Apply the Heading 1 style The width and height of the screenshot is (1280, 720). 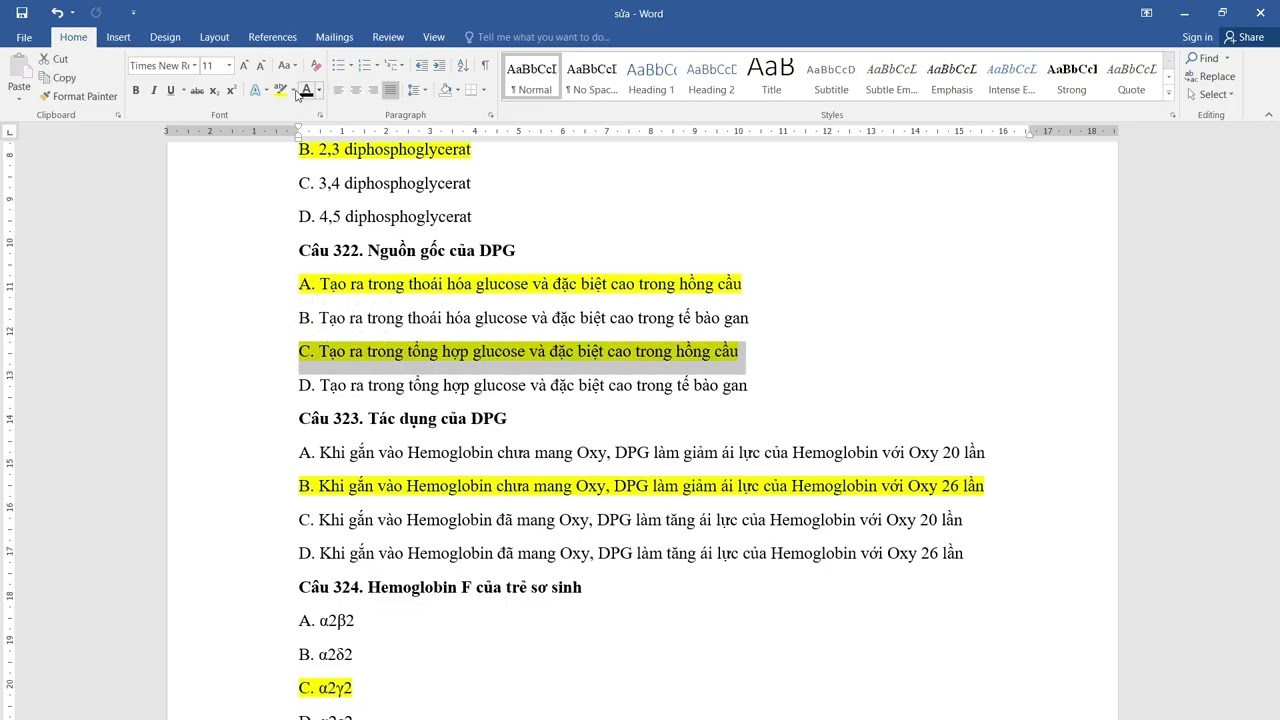pyautogui.click(x=651, y=77)
